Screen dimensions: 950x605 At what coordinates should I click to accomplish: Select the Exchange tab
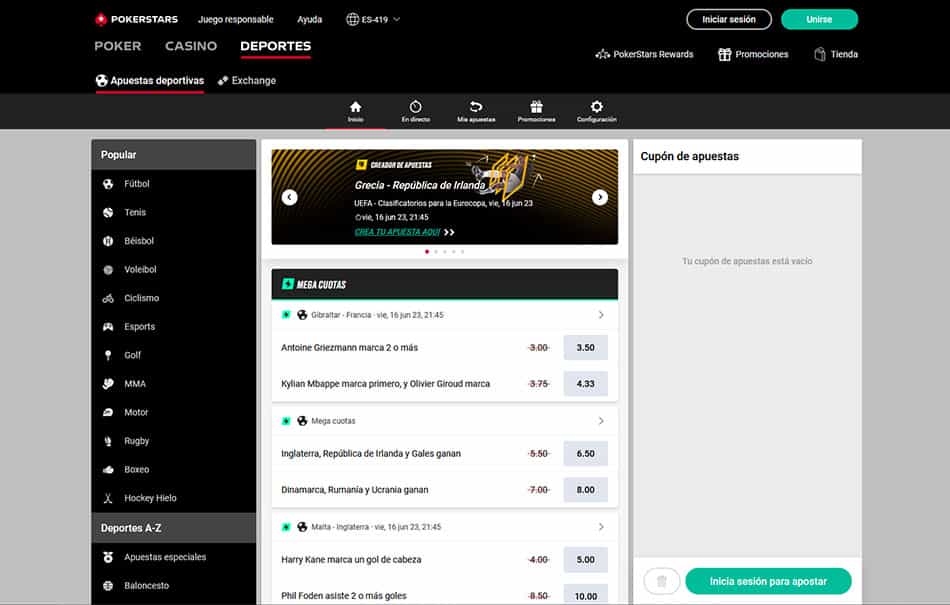click(x=247, y=81)
